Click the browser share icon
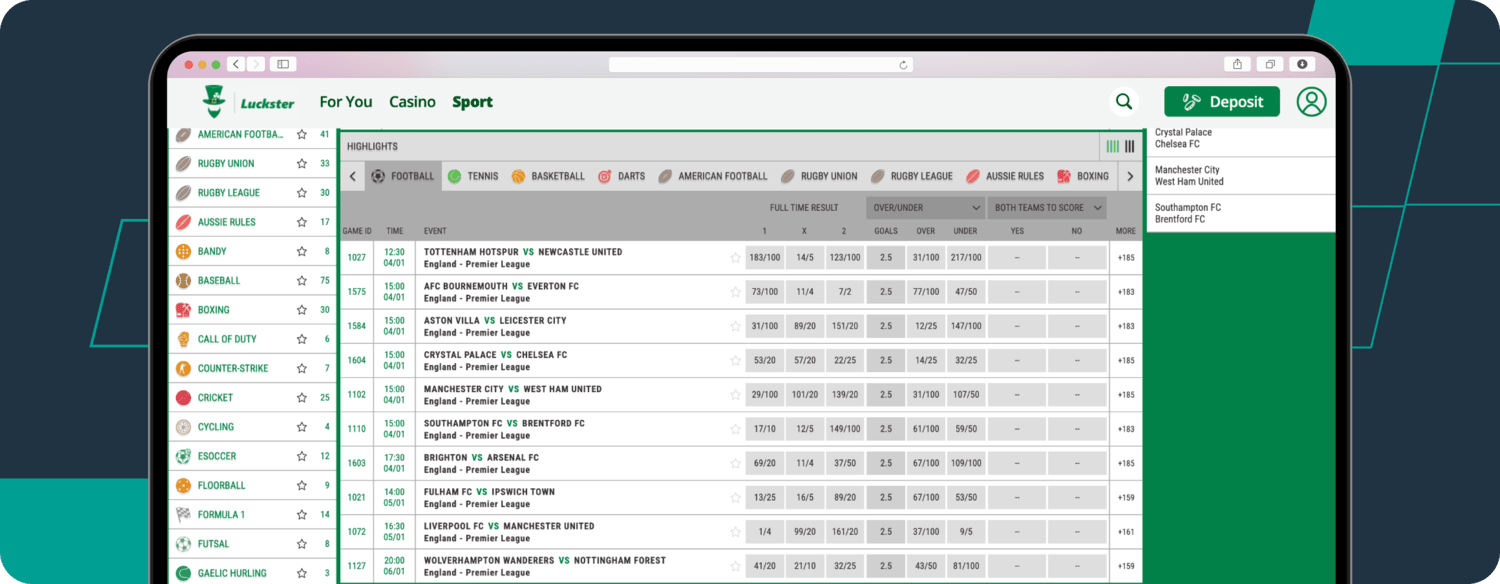This screenshot has width=1500, height=584. [x=1238, y=64]
